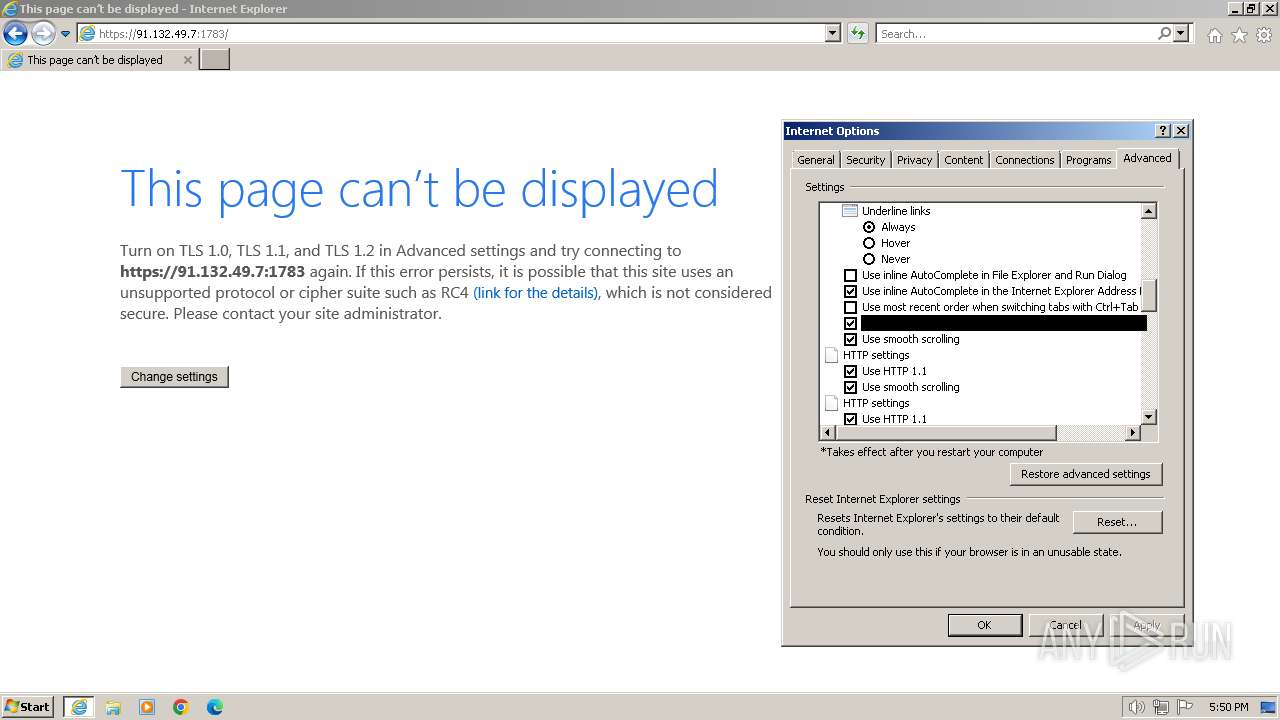Viewport: 1280px width, 720px height.
Task: Uncheck Use smooth scrolling directly below highlighted row
Action: [x=851, y=339]
